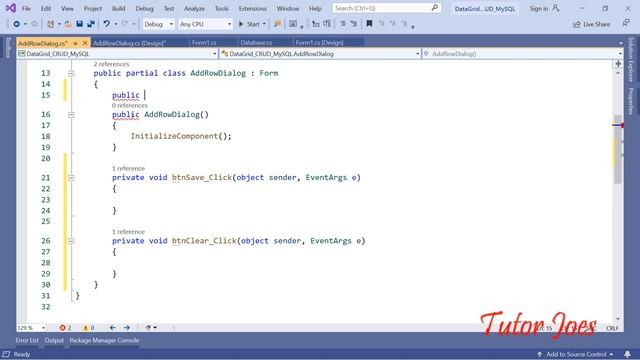Click the increase indent toolbar icon
Image resolution: width=640 pixels, height=360 pixels.
pyautogui.click(x=327, y=24)
